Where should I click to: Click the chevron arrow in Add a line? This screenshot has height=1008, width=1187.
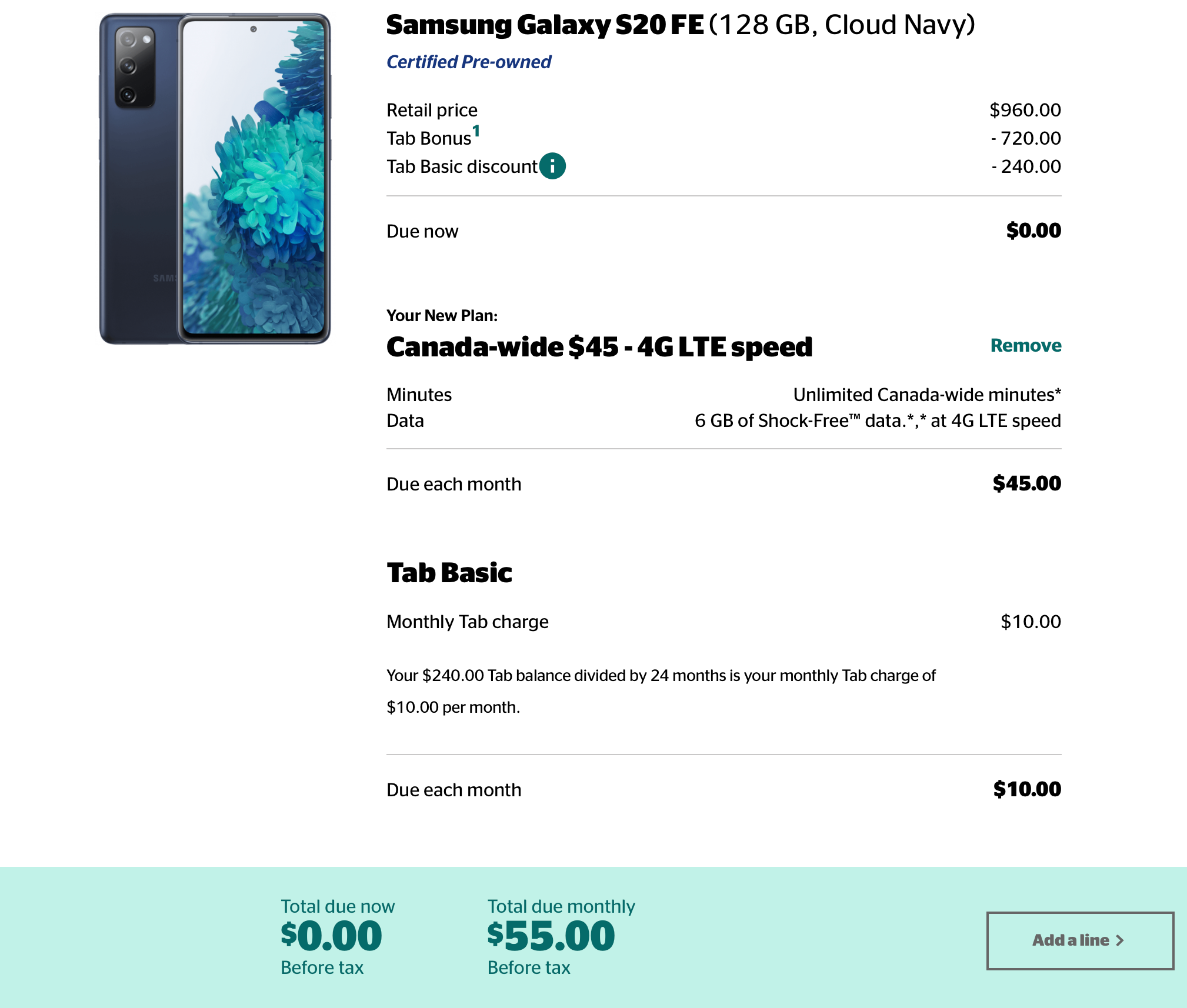click(x=1120, y=940)
